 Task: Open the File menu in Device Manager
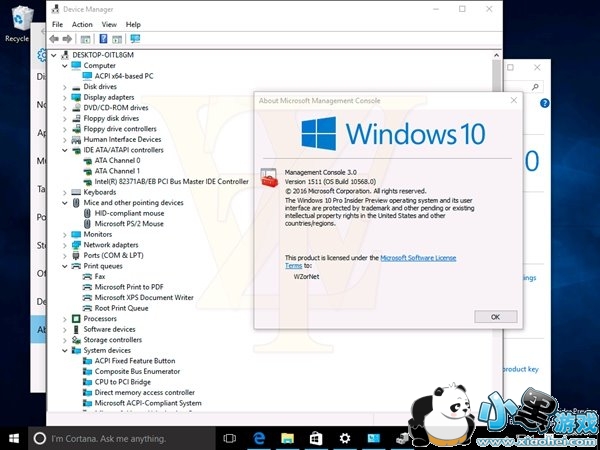[57, 24]
